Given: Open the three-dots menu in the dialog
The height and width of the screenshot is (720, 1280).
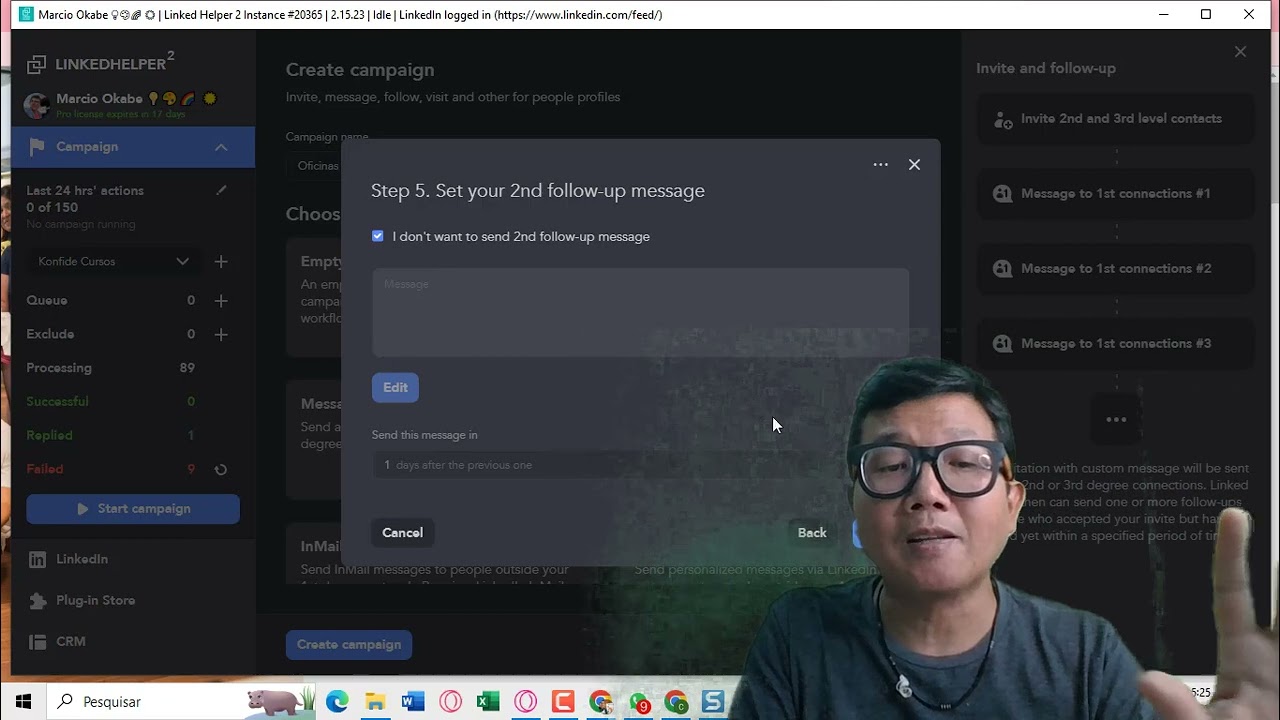Looking at the screenshot, I should click(x=880, y=165).
